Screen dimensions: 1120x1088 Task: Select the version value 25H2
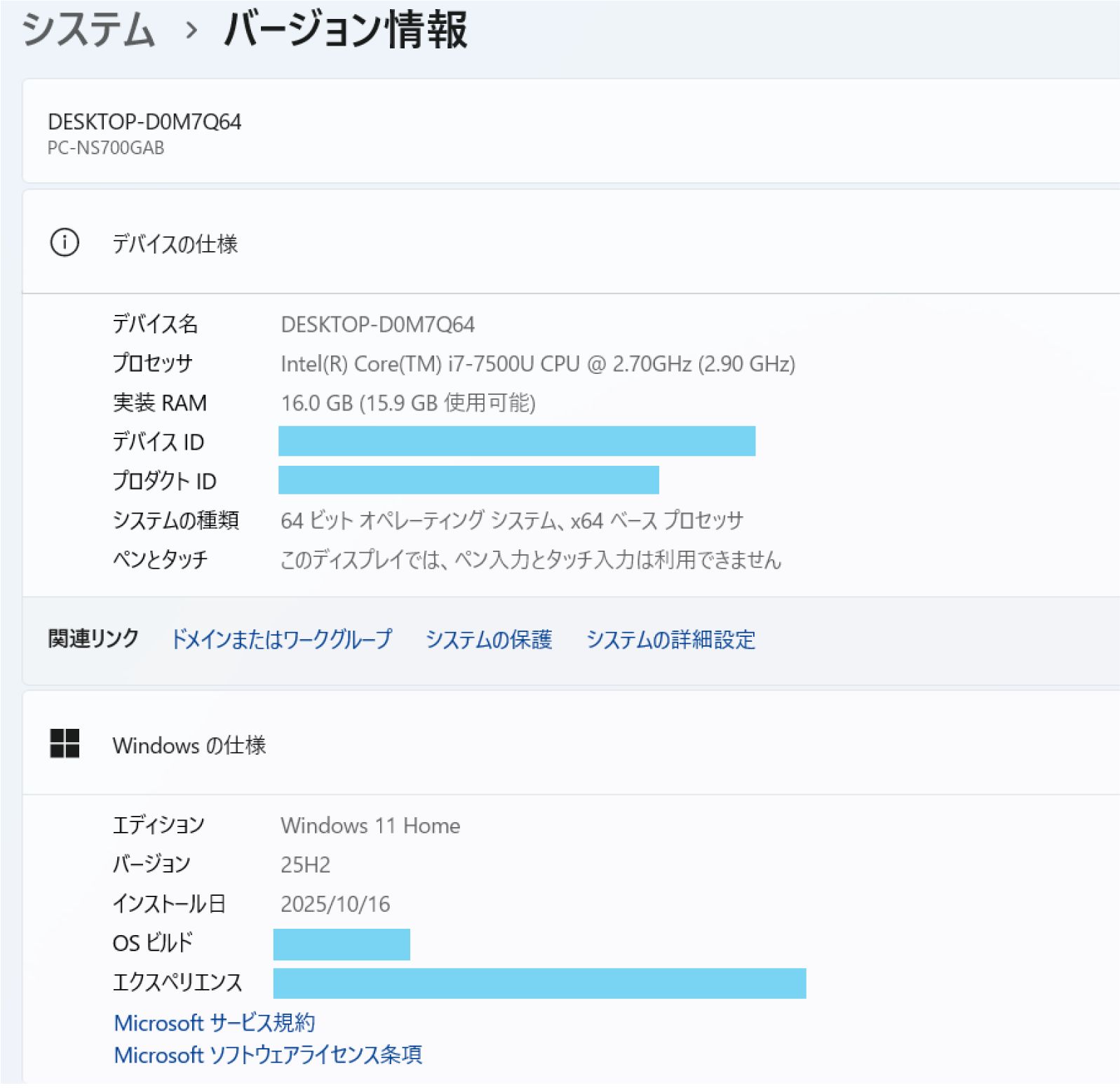[x=305, y=865]
